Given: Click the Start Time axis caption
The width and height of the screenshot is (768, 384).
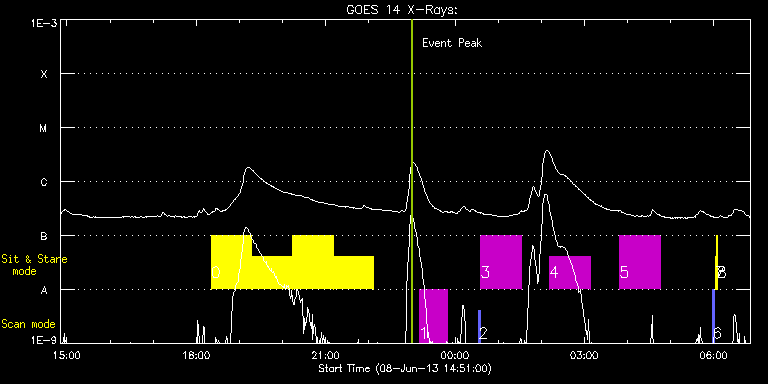Looking at the screenshot, I should [x=405, y=368].
